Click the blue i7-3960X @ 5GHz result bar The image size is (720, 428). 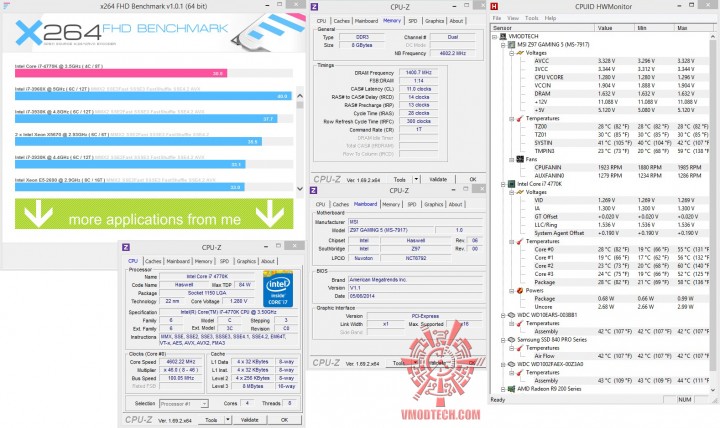pos(153,96)
